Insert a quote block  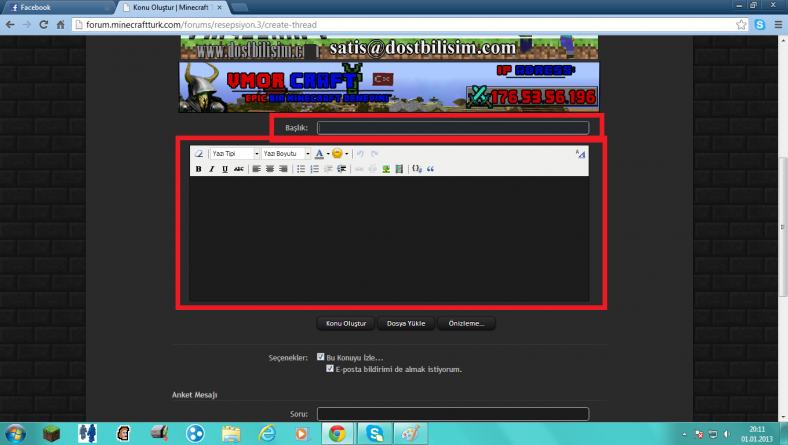[x=430, y=169]
